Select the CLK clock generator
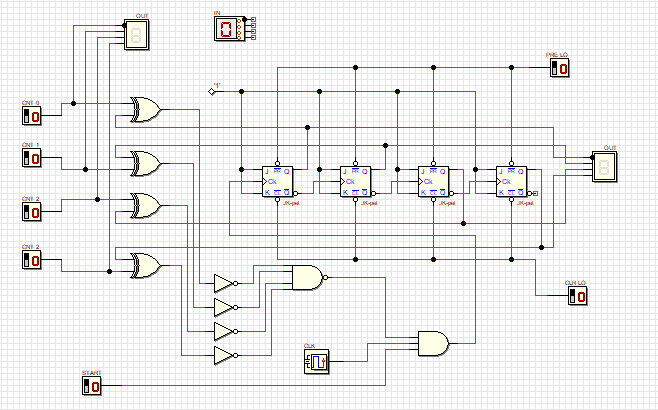This screenshot has width=658, height=410. click(x=315, y=361)
